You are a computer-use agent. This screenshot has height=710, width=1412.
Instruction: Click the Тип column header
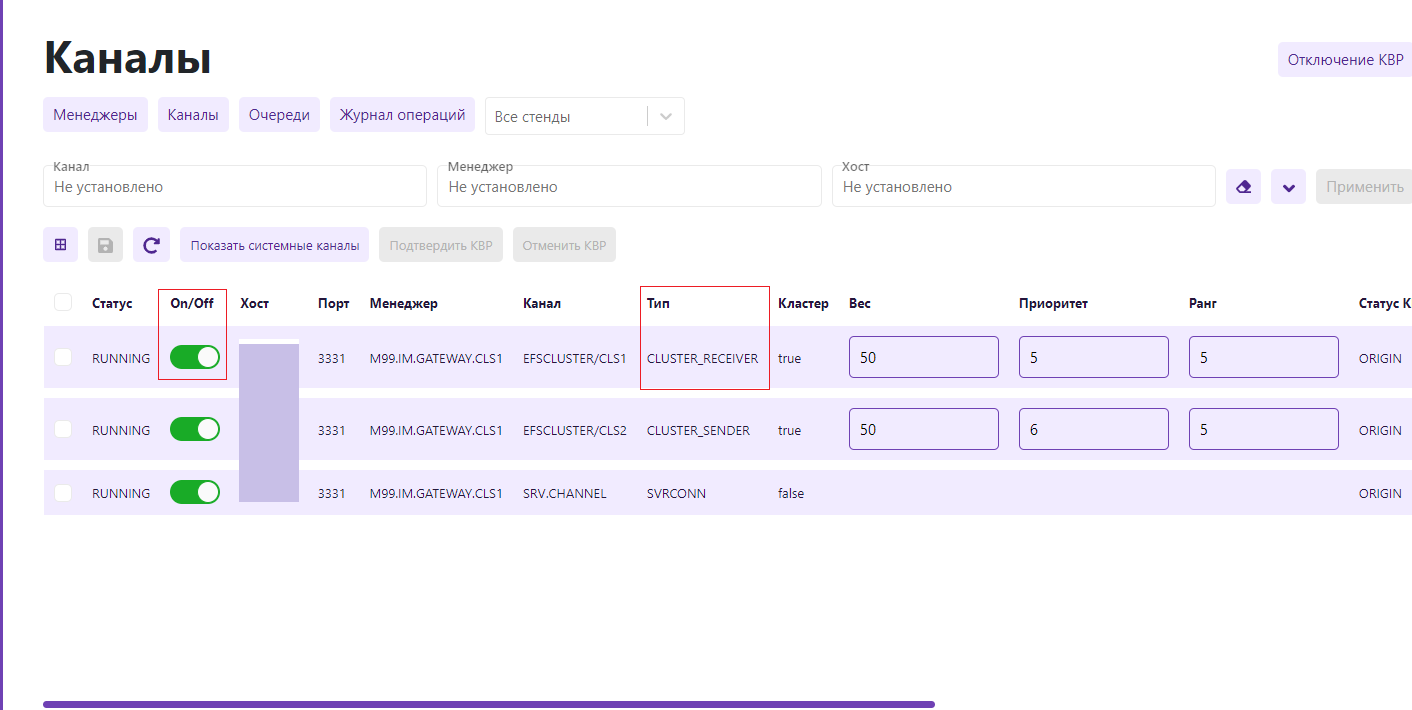[x=658, y=303]
